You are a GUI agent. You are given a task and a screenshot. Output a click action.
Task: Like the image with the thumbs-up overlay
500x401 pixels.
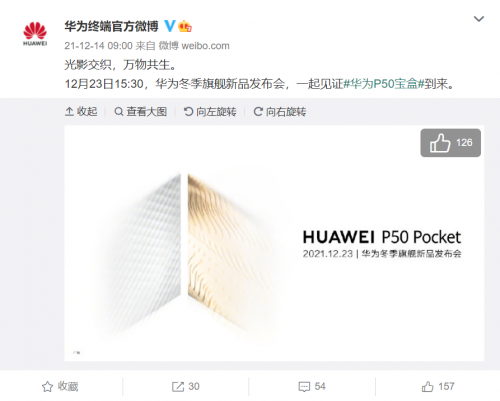click(450, 143)
